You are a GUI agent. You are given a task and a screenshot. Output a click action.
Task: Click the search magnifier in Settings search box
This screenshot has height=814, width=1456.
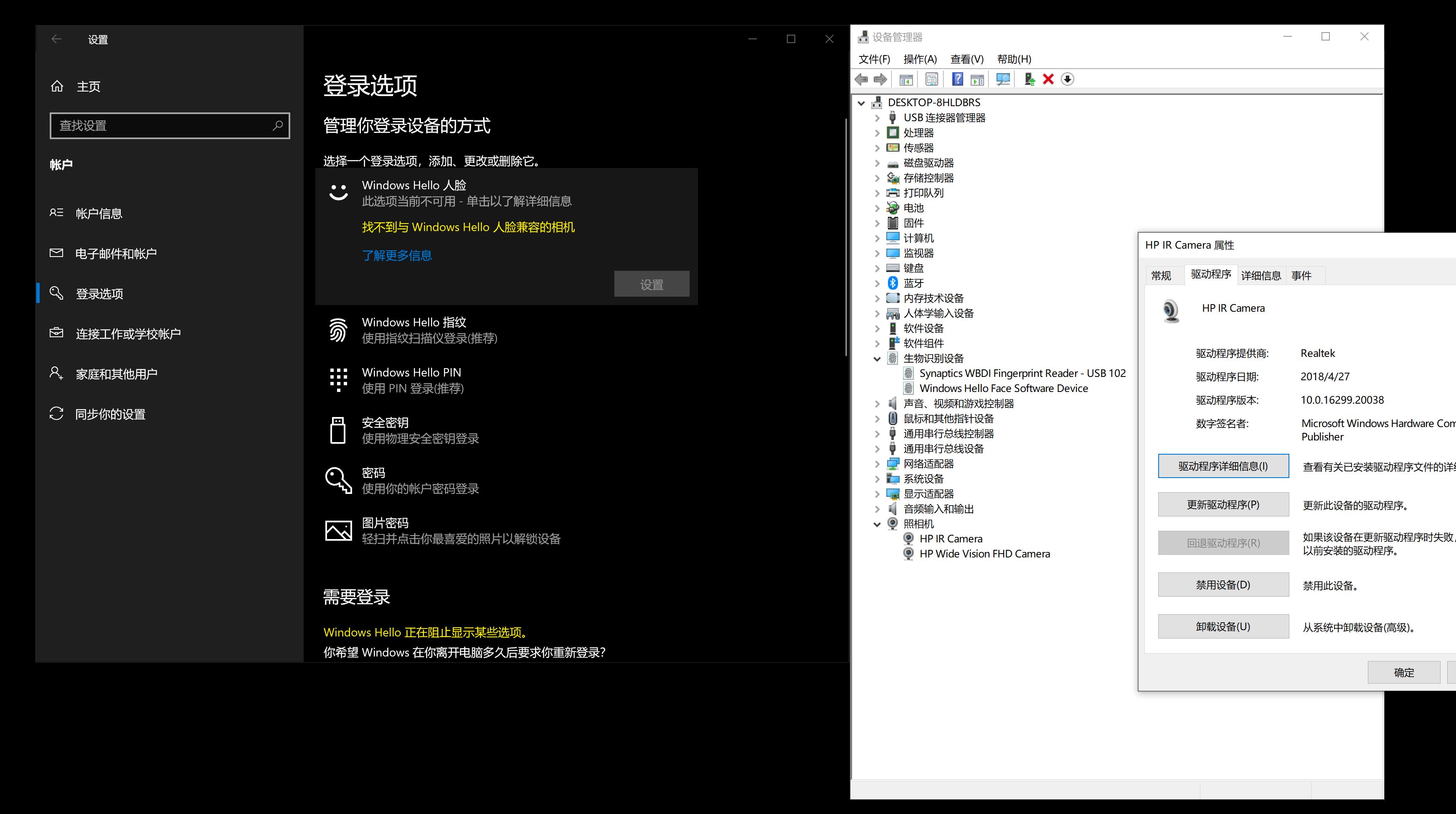(277, 125)
